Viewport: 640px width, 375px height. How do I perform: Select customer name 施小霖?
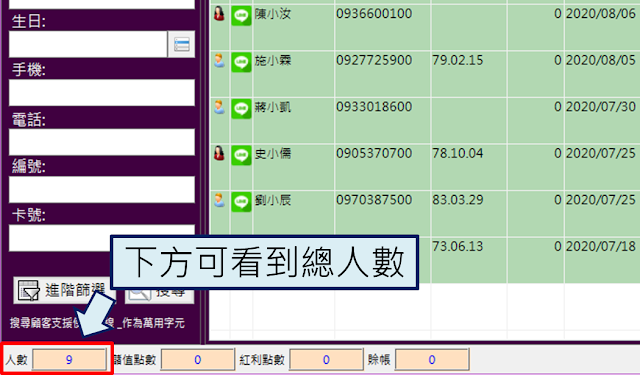coord(273,60)
